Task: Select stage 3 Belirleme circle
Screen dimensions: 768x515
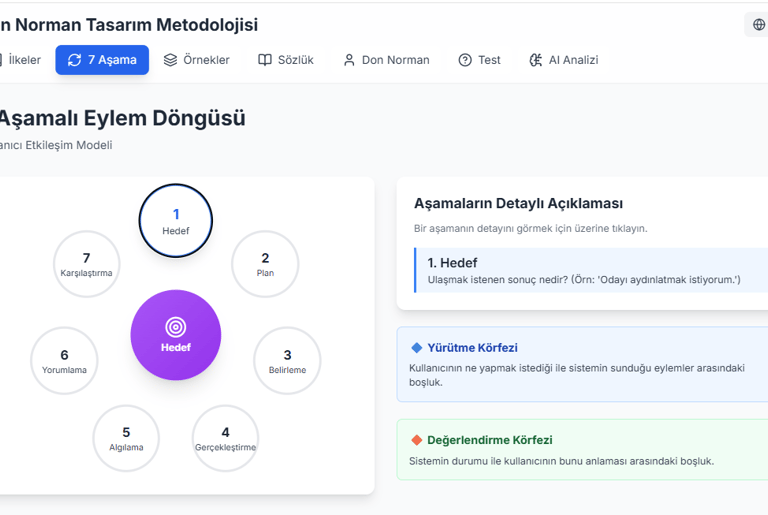Action: pyautogui.click(x=288, y=361)
